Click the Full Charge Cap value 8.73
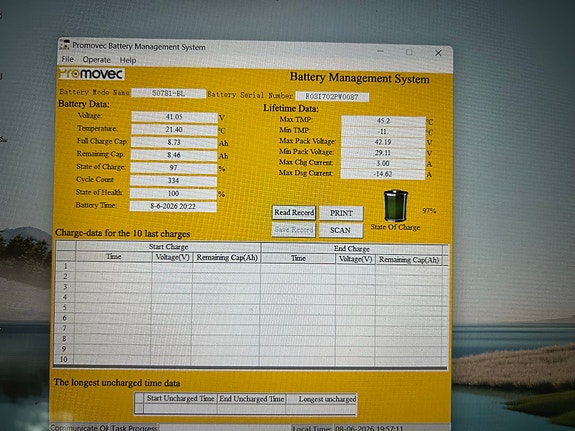This screenshot has height=431, width=575. pyautogui.click(x=174, y=142)
